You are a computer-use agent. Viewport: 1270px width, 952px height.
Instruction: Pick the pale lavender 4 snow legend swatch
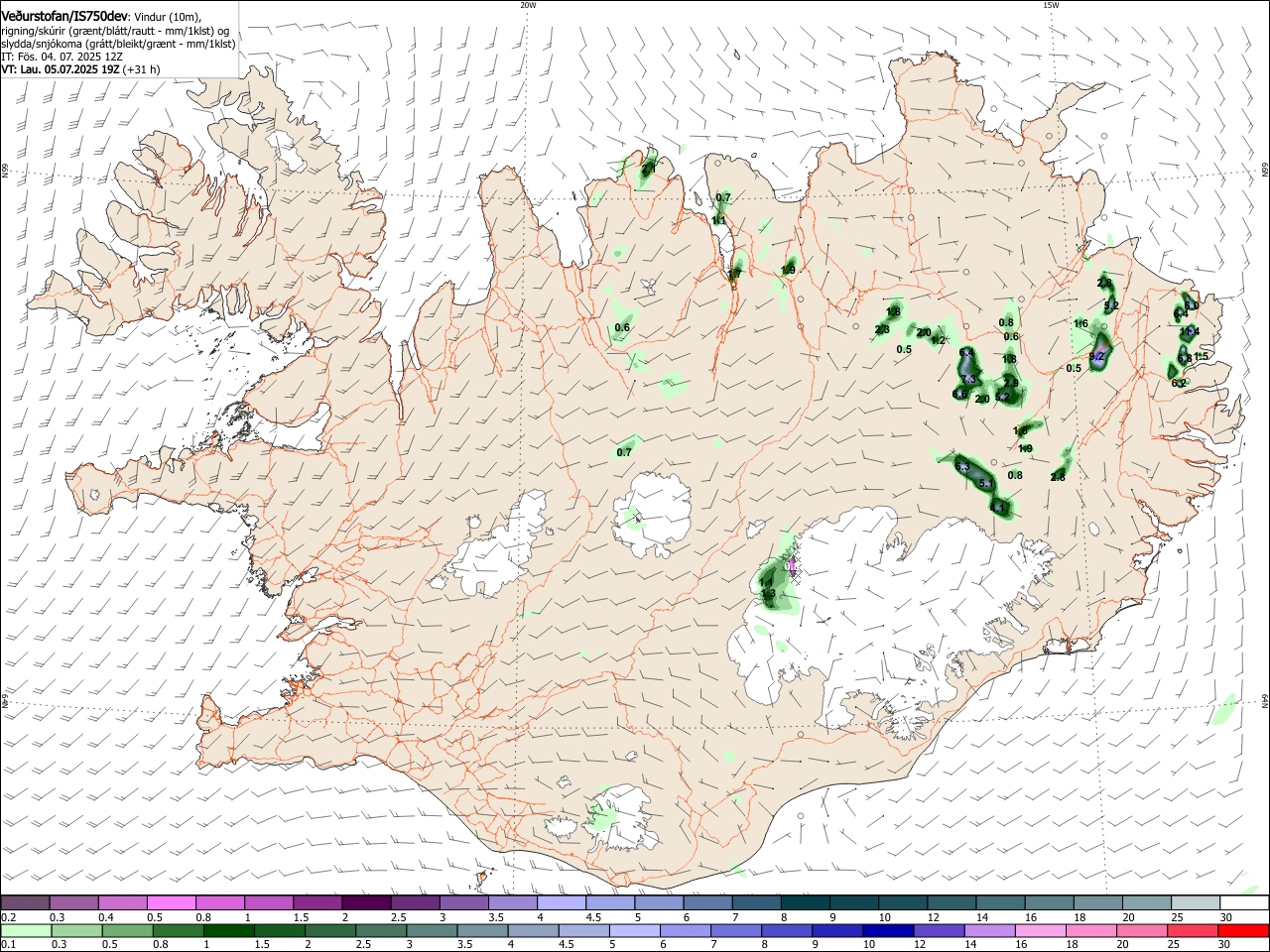(x=561, y=901)
